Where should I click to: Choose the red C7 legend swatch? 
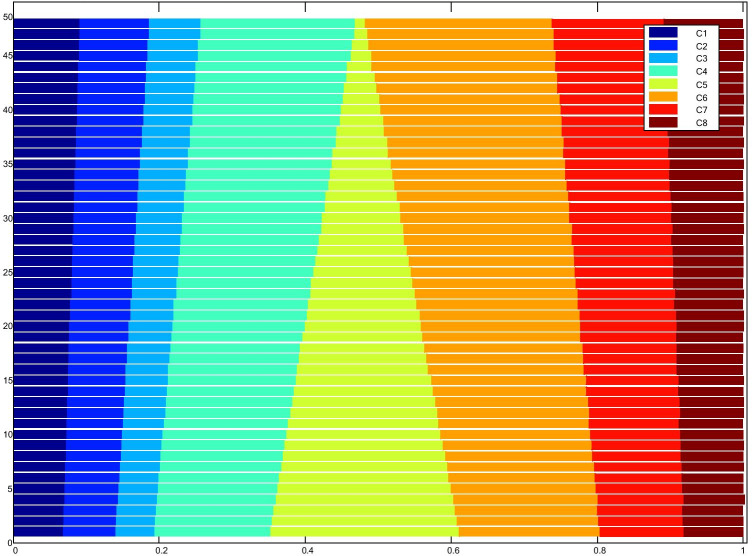(663, 110)
